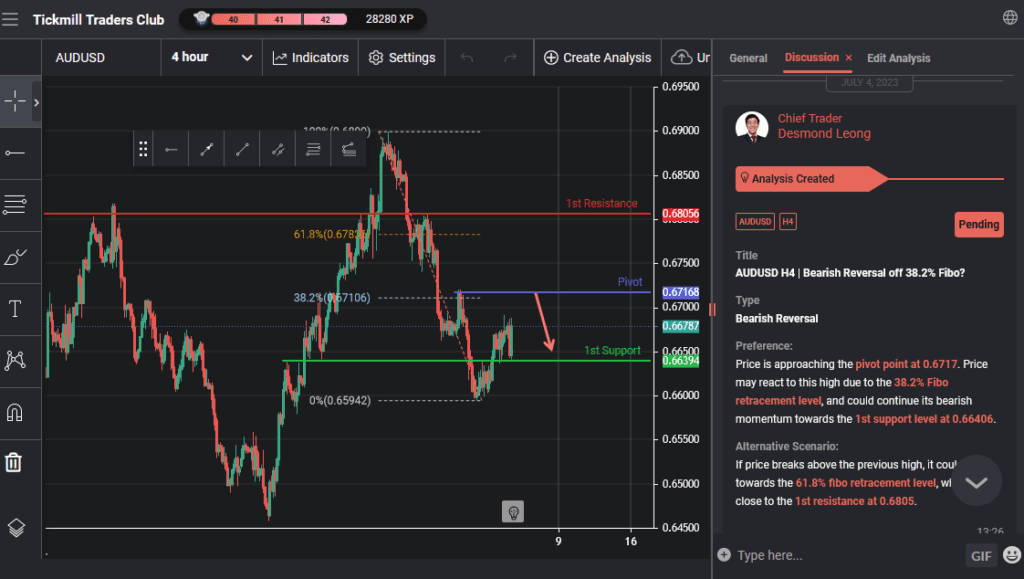Open the Indicators panel
Viewport: 1024px width, 579px height.
(311, 57)
